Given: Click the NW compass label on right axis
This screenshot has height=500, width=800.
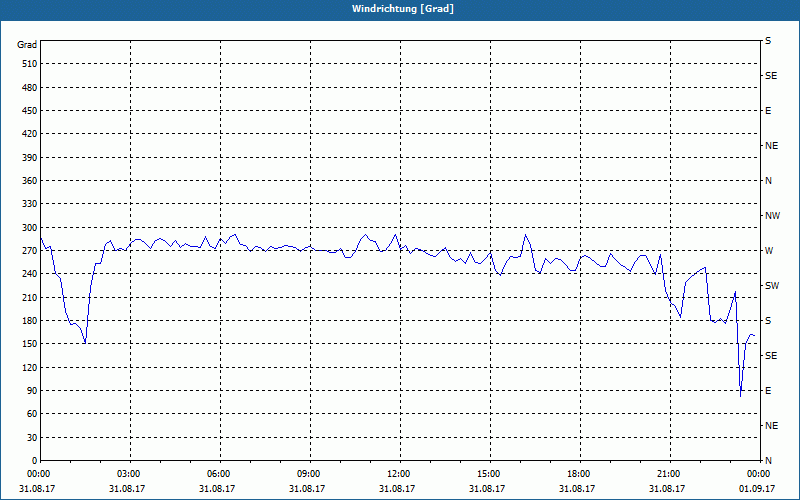Looking at the screenshot, I should 772,216.
